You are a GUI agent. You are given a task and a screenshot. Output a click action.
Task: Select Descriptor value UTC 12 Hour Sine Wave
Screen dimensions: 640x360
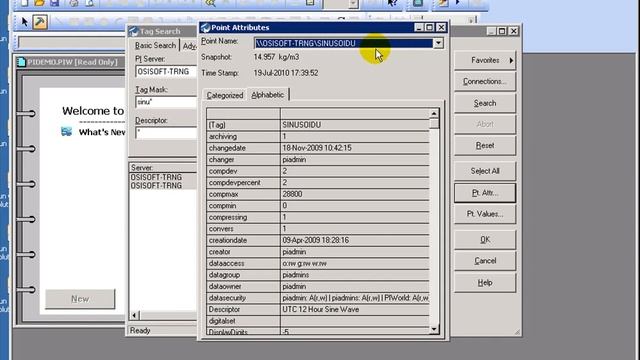(x=355, y=309)
